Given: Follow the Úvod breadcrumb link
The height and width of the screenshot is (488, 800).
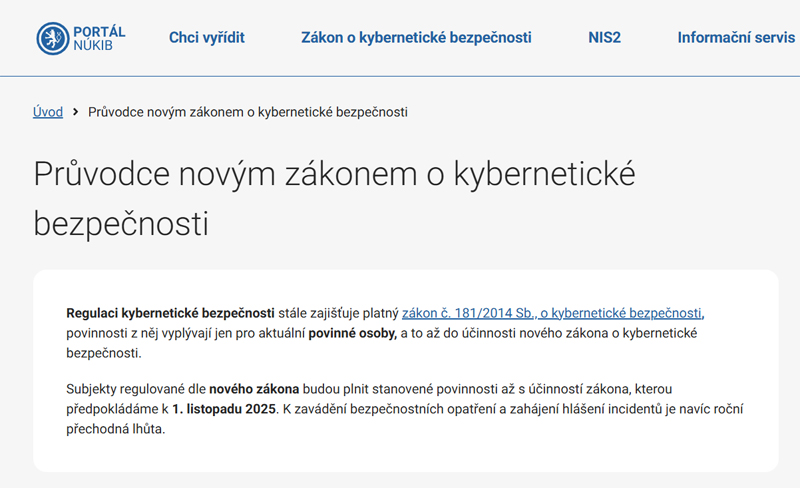Looking at the screenshot, I should 48,112.
